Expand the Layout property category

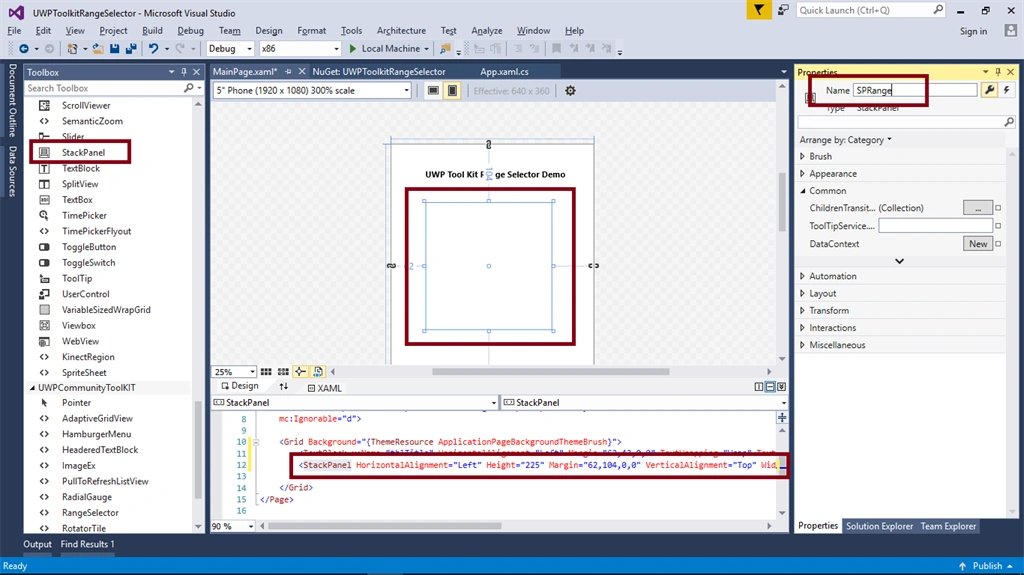click(803, 293)
